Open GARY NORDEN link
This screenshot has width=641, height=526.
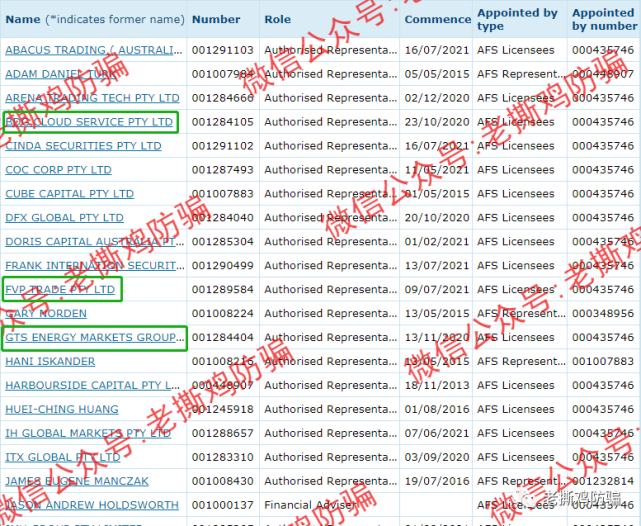click(x=46, y=313)
